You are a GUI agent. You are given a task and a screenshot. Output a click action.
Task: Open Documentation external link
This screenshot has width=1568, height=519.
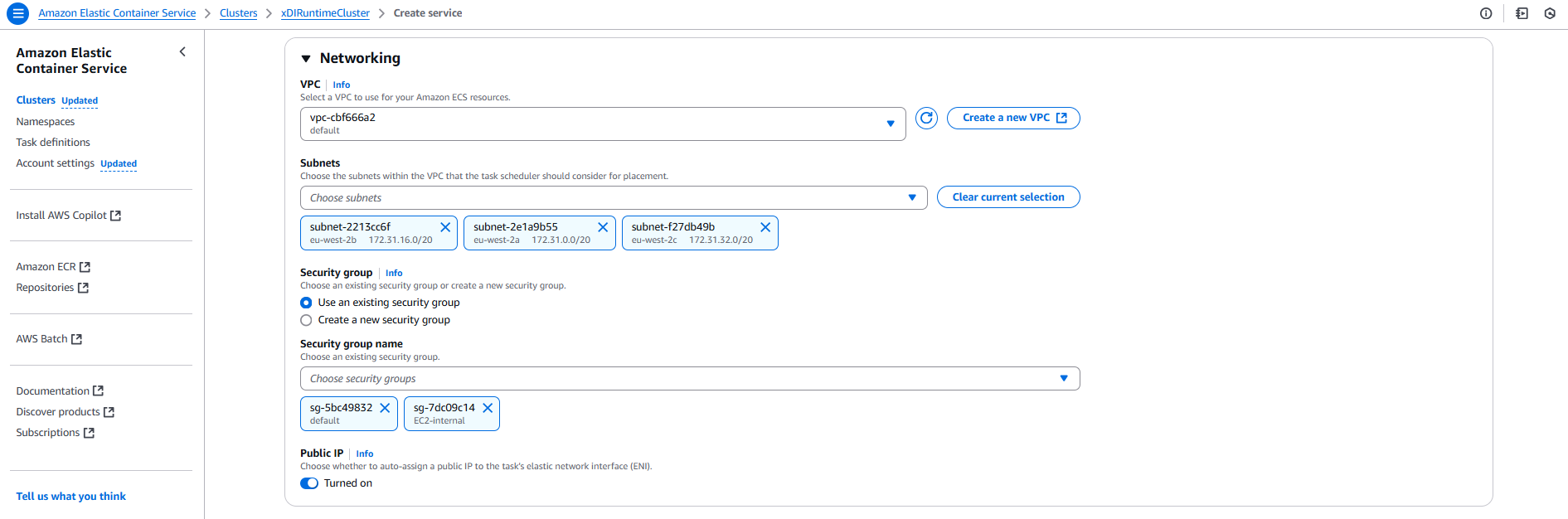click(60, 391)
